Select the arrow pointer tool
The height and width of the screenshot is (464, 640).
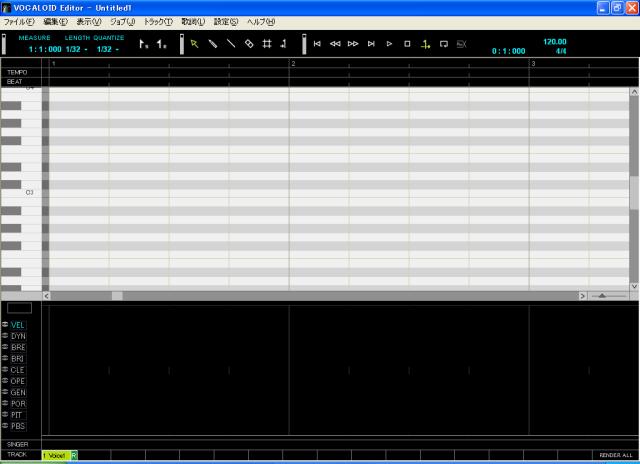point(194,44)
